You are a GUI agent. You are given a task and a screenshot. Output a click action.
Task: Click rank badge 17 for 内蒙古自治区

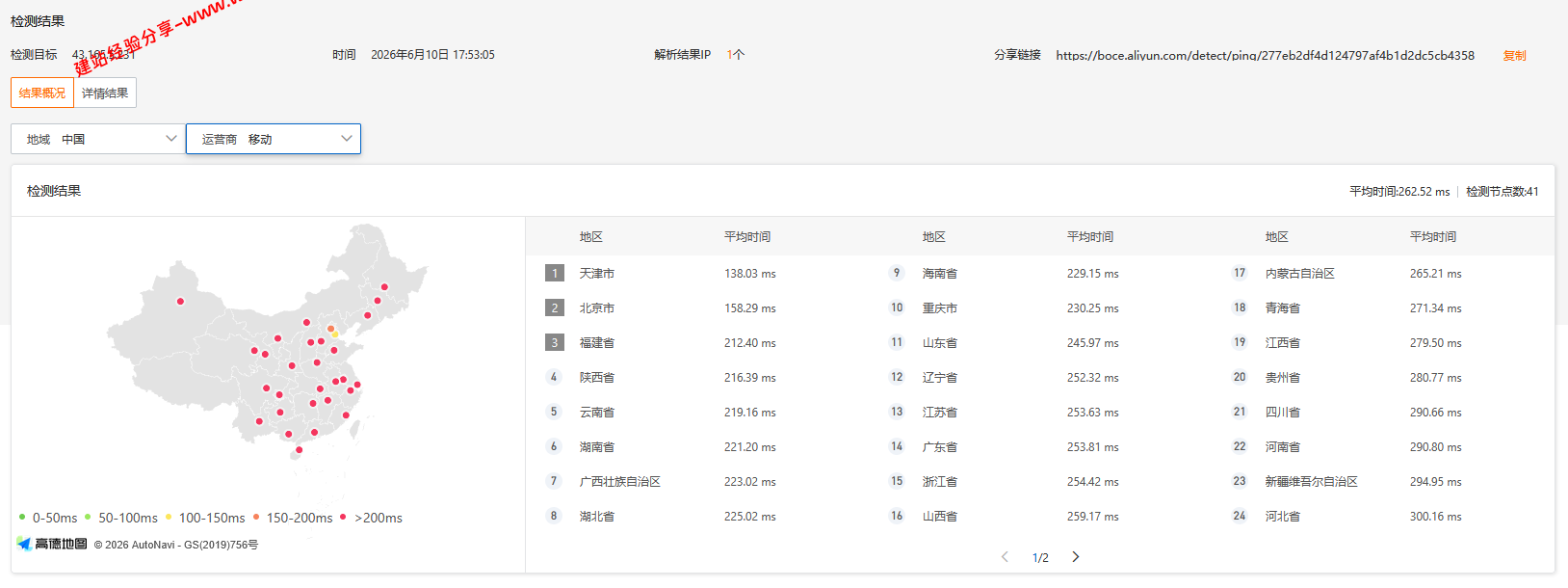click(x=1240, y=273)
